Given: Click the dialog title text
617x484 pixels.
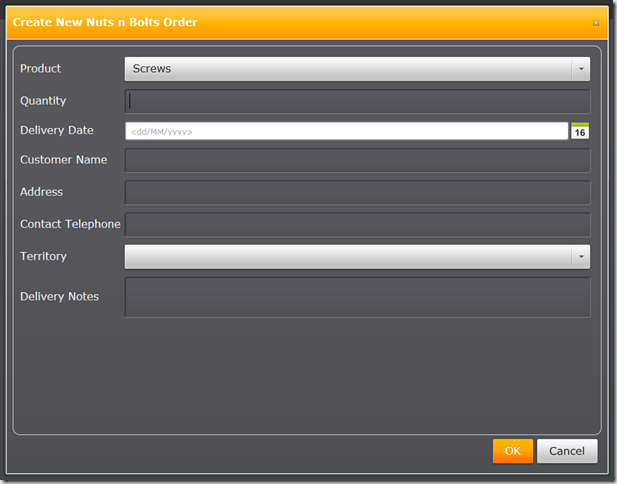Looking at the screenshot, I should (105, 22).
